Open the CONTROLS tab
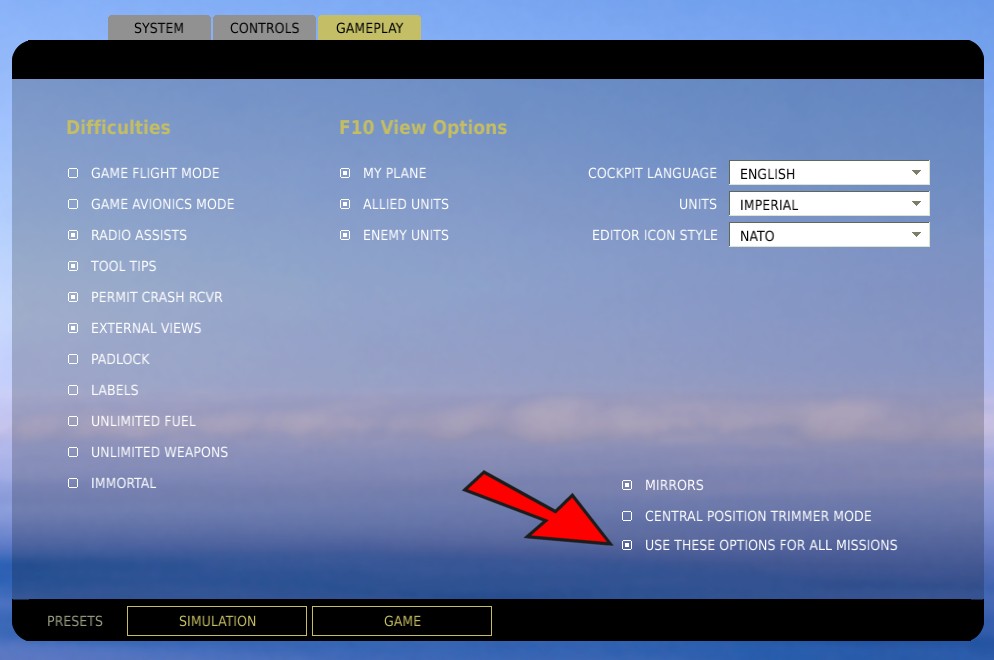Viewport: 994px width, 660px height. [264, 28]
